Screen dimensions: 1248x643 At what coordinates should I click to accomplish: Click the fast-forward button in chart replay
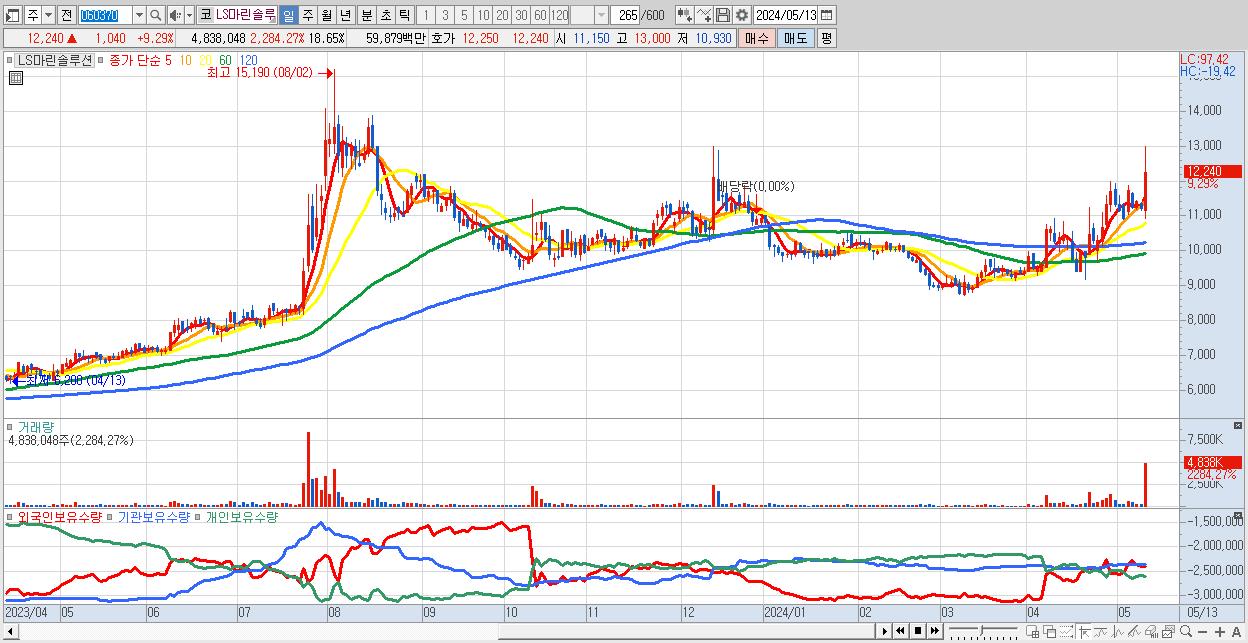point(935,631)
